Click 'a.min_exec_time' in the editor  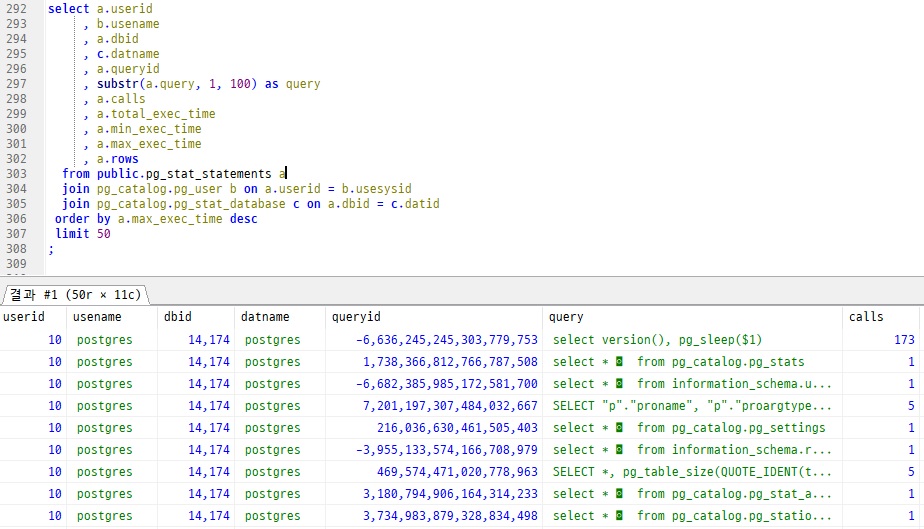pos(149,128)
